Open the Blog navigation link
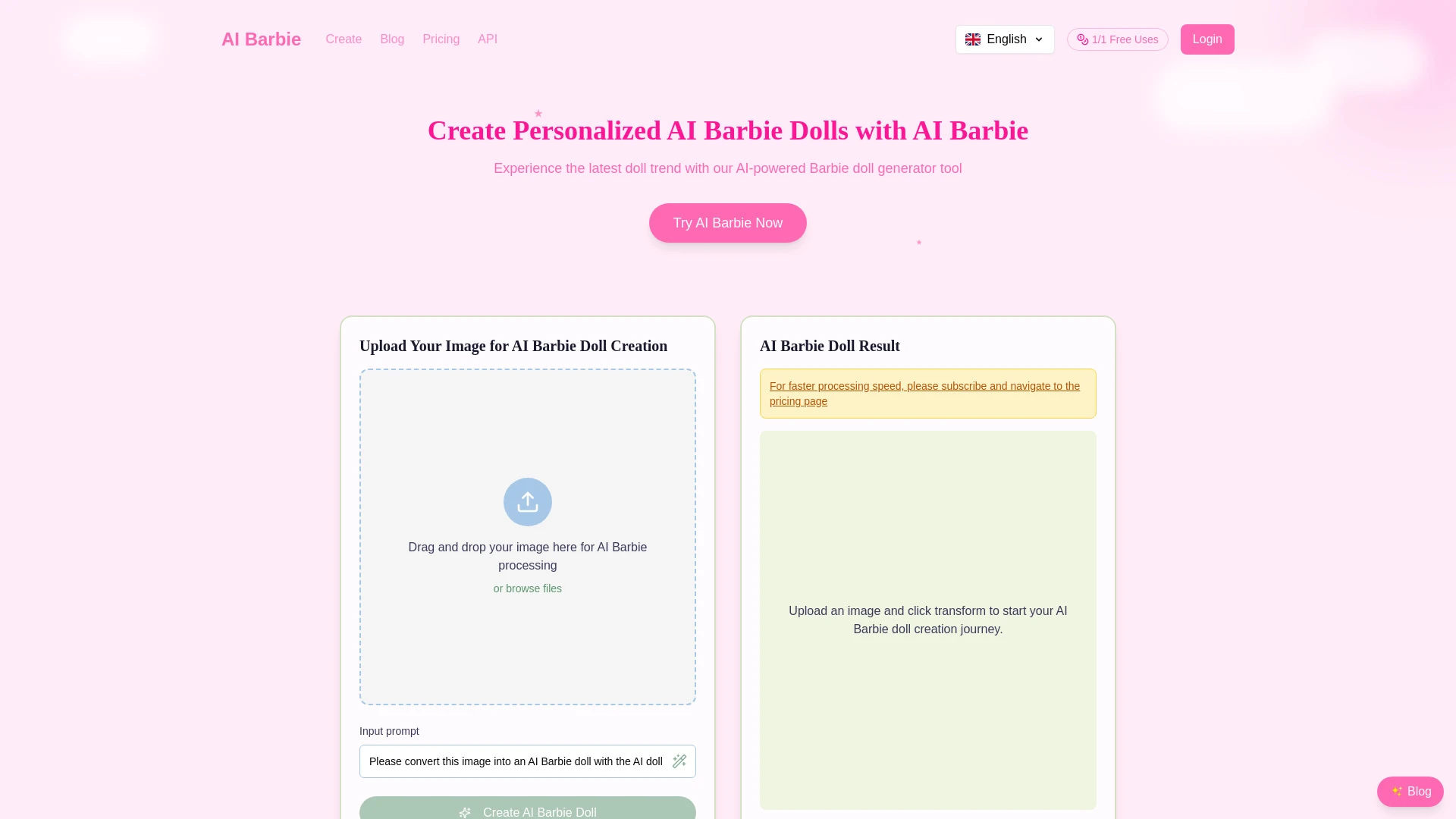1456x819 pixels. tap(392, 39)
